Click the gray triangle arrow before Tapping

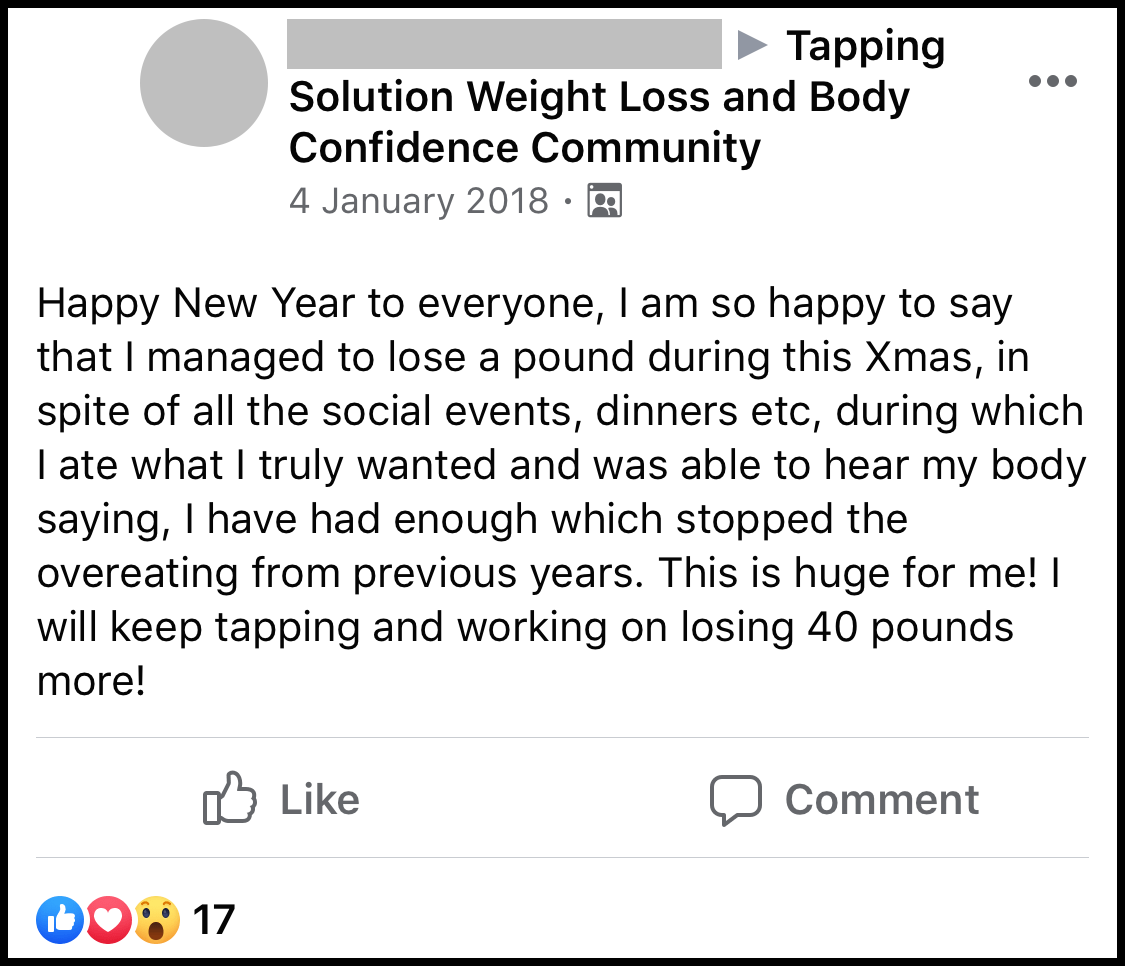tap(752, 45)
